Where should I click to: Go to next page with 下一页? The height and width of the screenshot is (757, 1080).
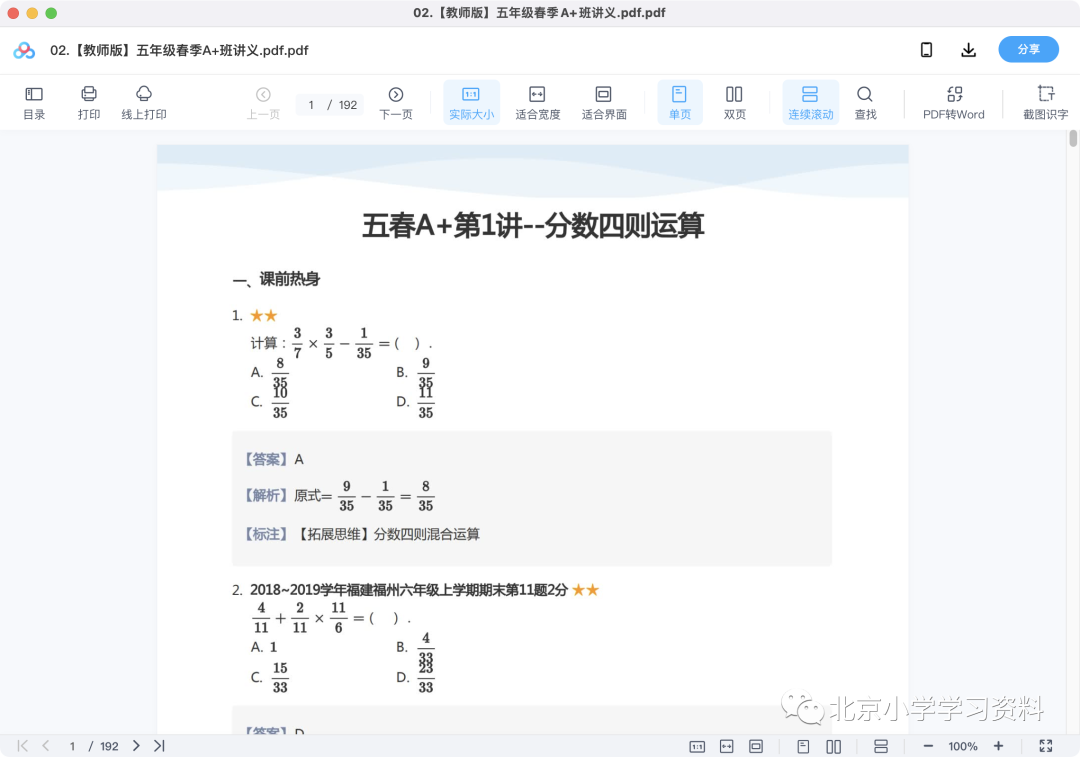[396, 103]
